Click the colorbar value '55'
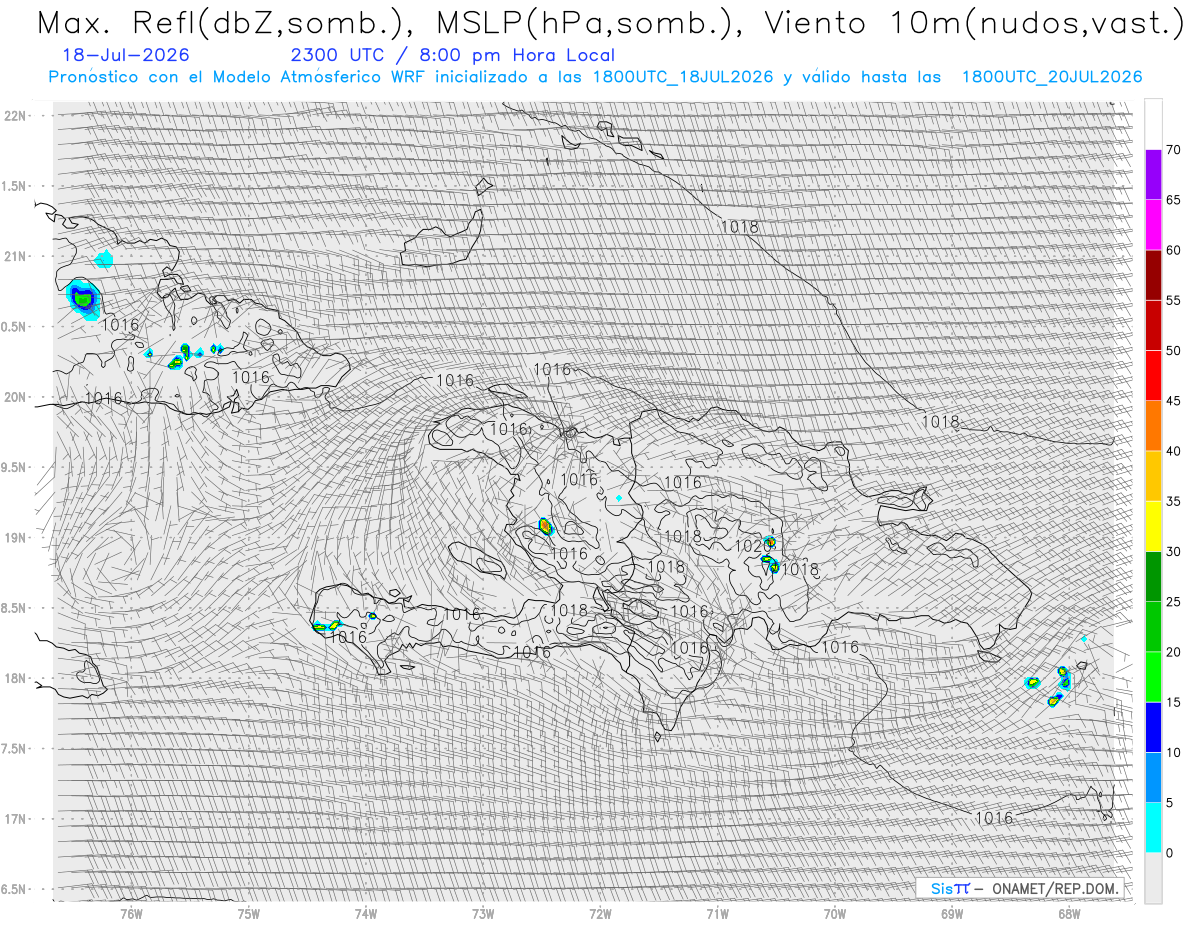The width and height of the screenshot is (1200, 927). coord(1174,300)
